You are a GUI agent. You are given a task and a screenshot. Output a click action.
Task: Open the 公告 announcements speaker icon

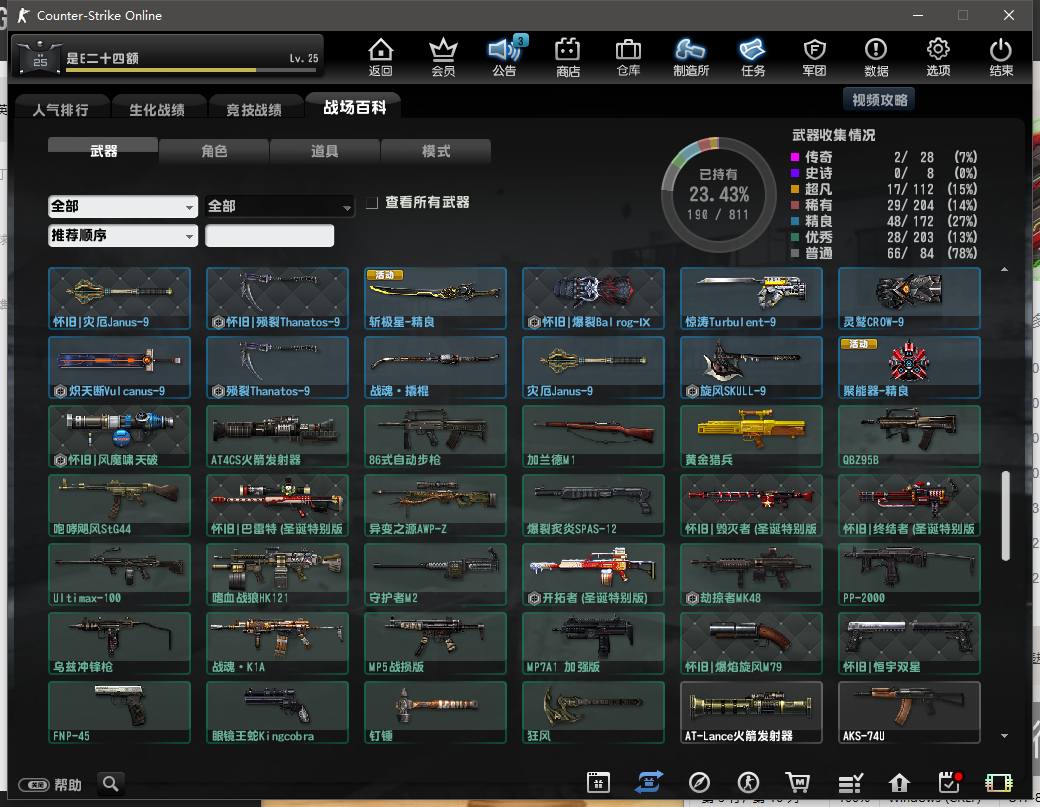[505, 57]
